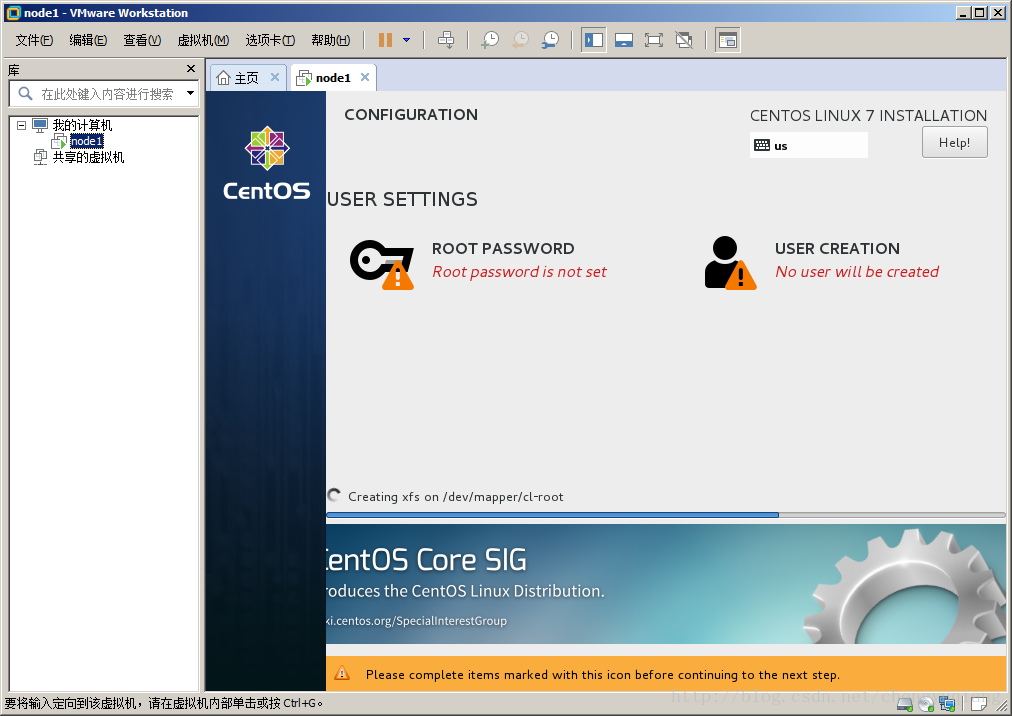Click 'Creating xfs on /dev/mapper/cl-root' status text

[455, 496]
